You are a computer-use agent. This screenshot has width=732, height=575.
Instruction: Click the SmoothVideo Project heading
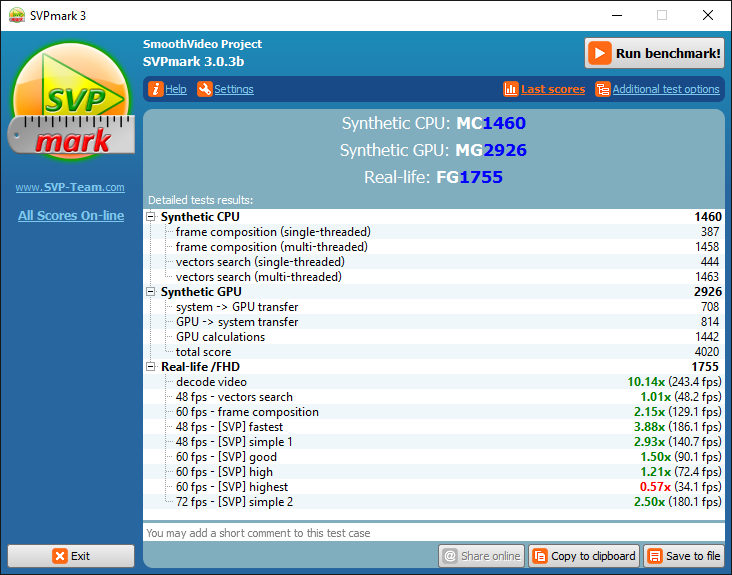[x=203, y=44]
